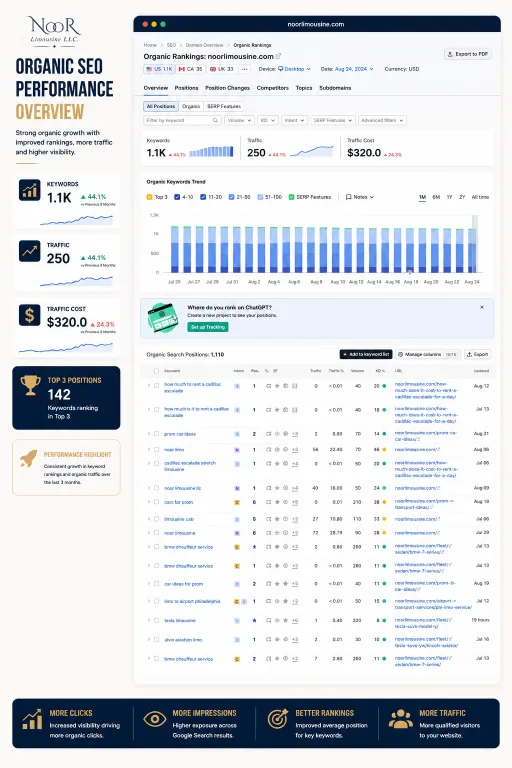This screenshot has height=768, width=512.
Task: Switch to the Positions tab
Action: pos(186,88)
